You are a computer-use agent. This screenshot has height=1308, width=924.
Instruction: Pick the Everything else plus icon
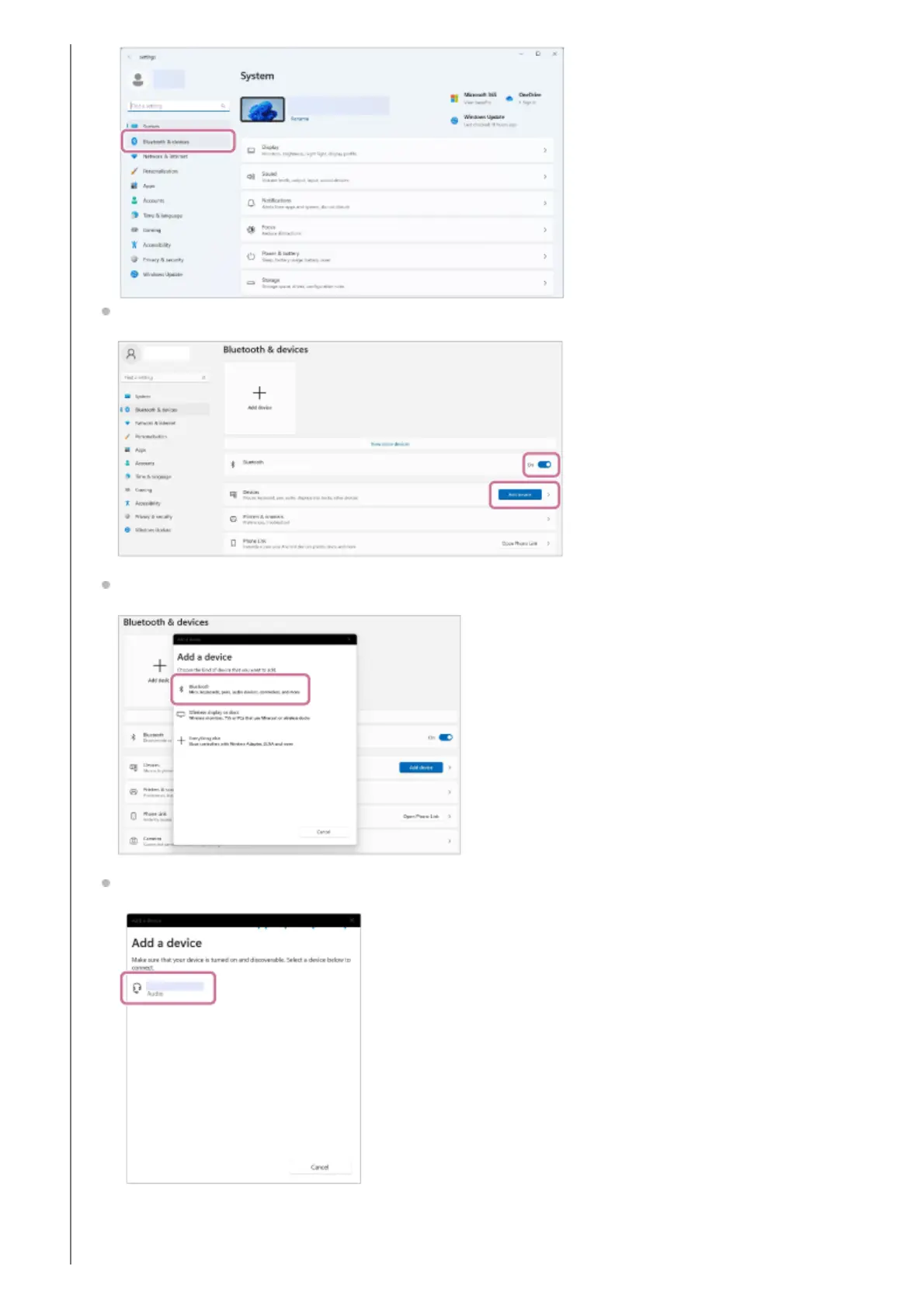pos(181,741)
